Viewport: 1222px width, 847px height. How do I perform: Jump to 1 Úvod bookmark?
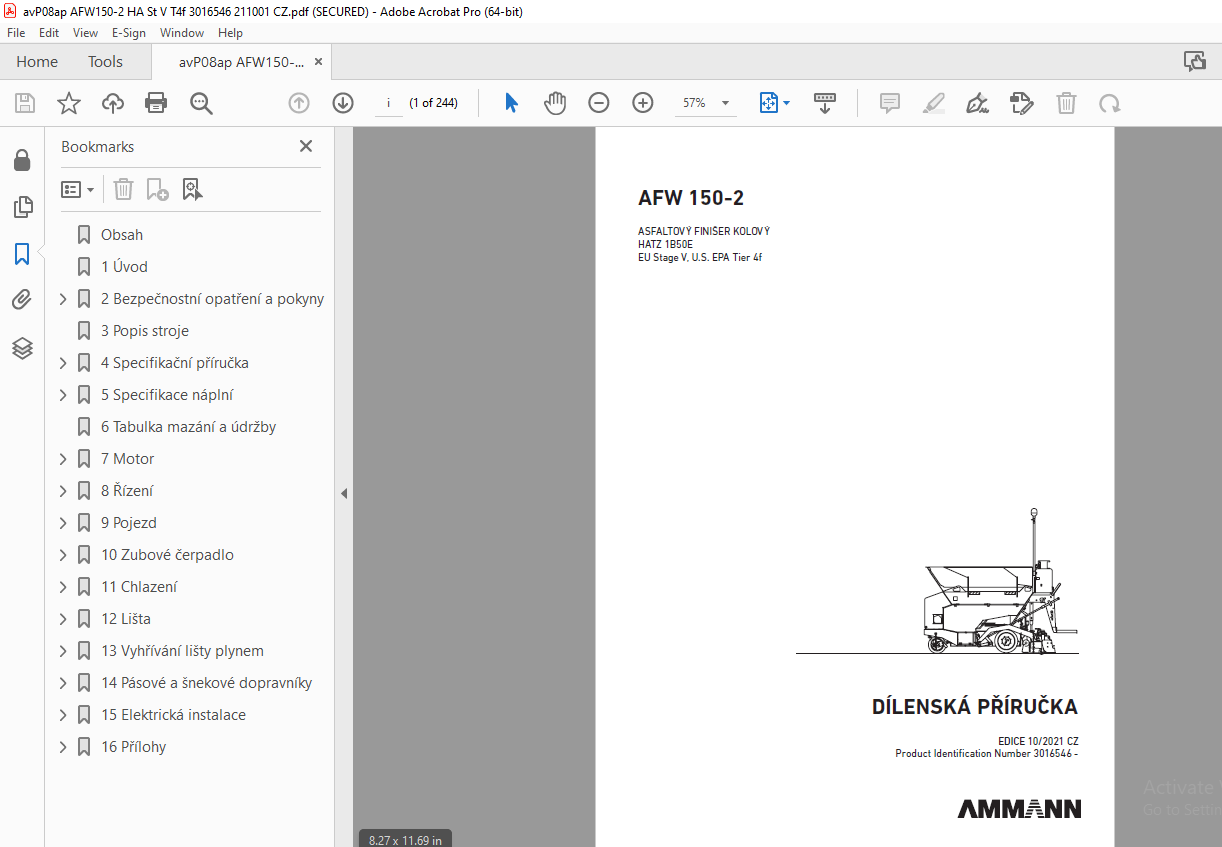coord(124,267)
